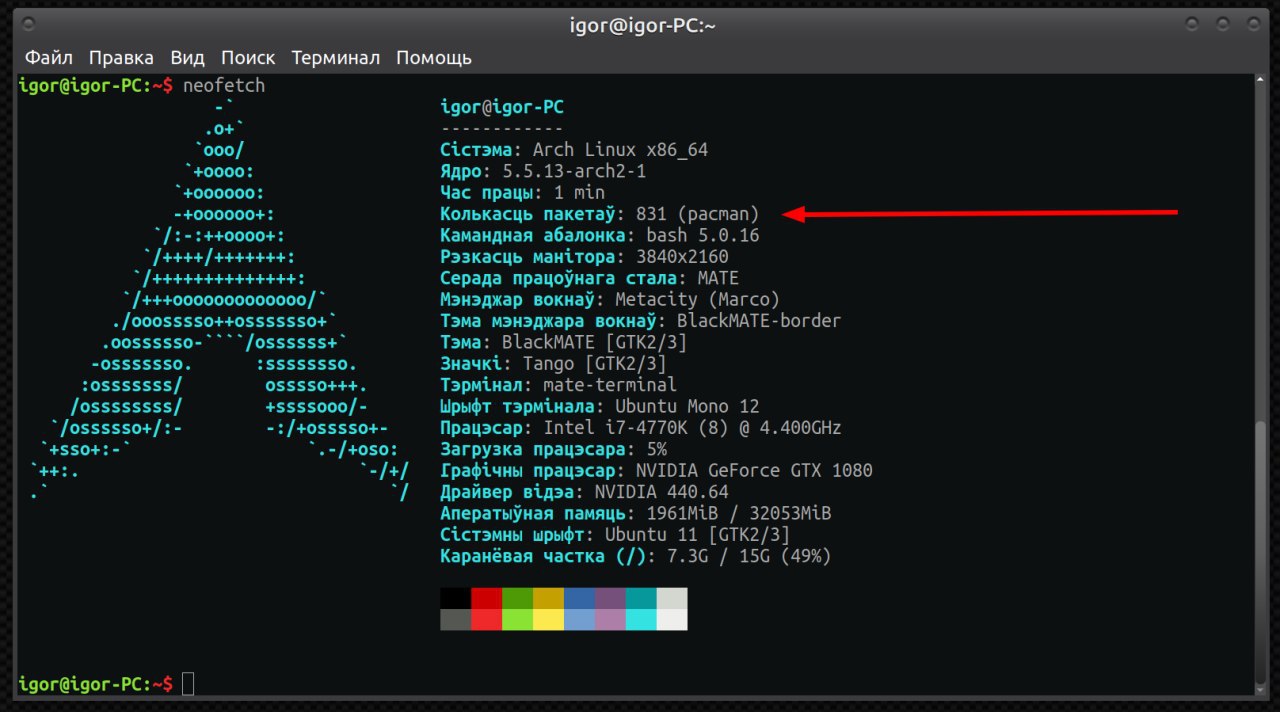Click the 'Загрузка працэсара: 5%' line

click(553, 449)
